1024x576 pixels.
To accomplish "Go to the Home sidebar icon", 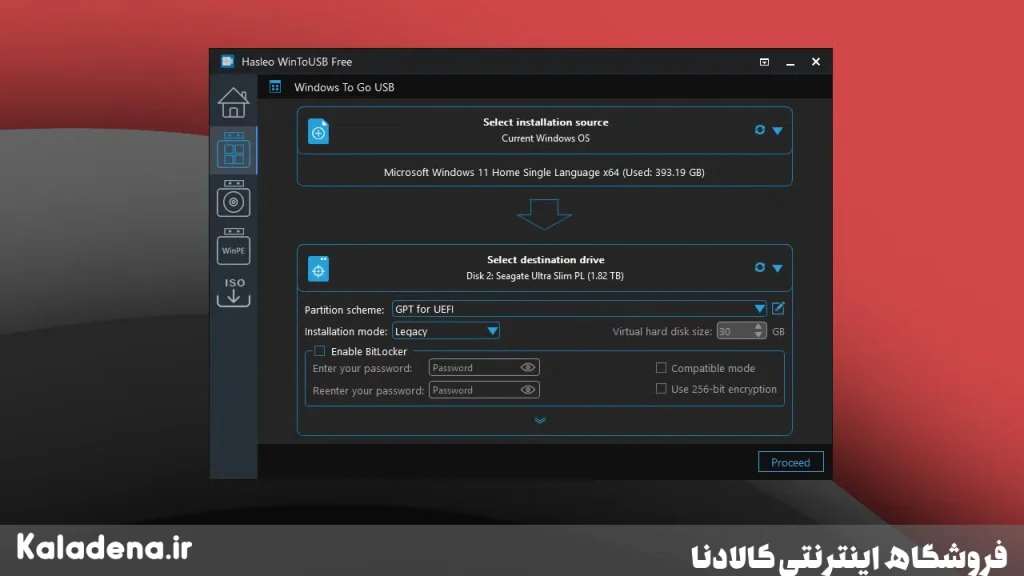I will [x=233, y=103].
